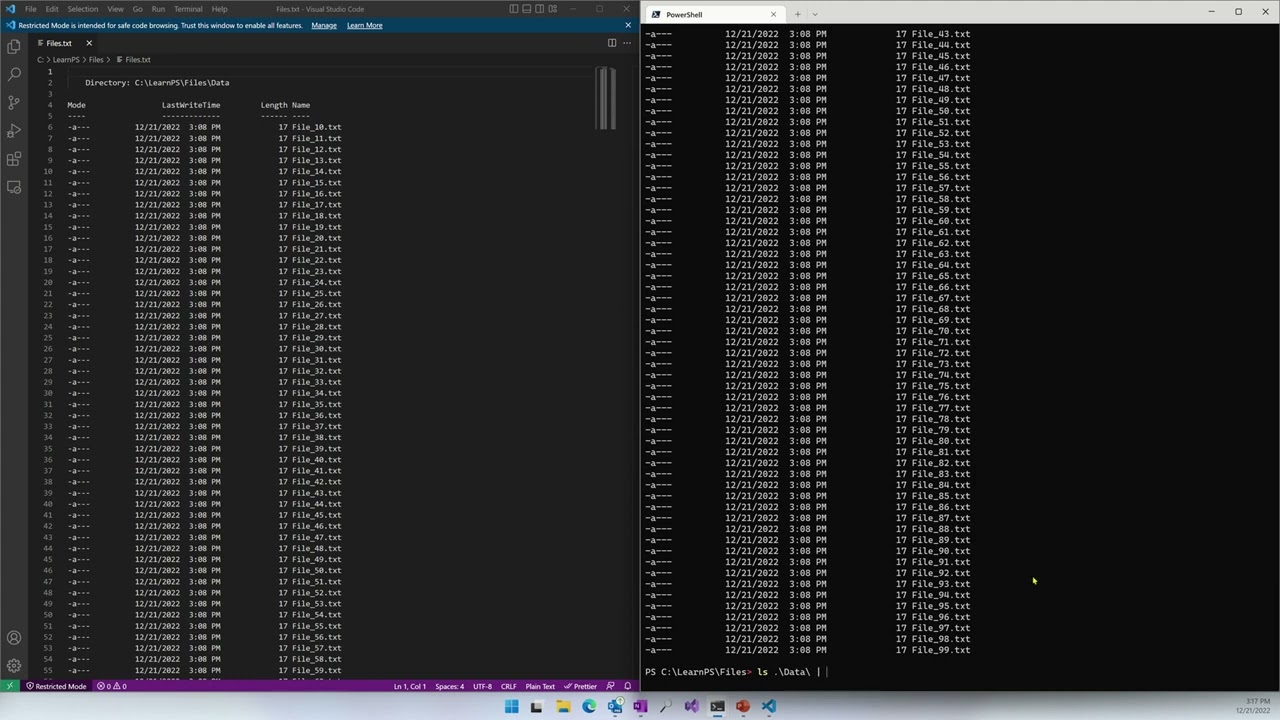Click Ln 1, Col 1 status entry
Screen dimensions: 1280x720
[x=410, y=686]
